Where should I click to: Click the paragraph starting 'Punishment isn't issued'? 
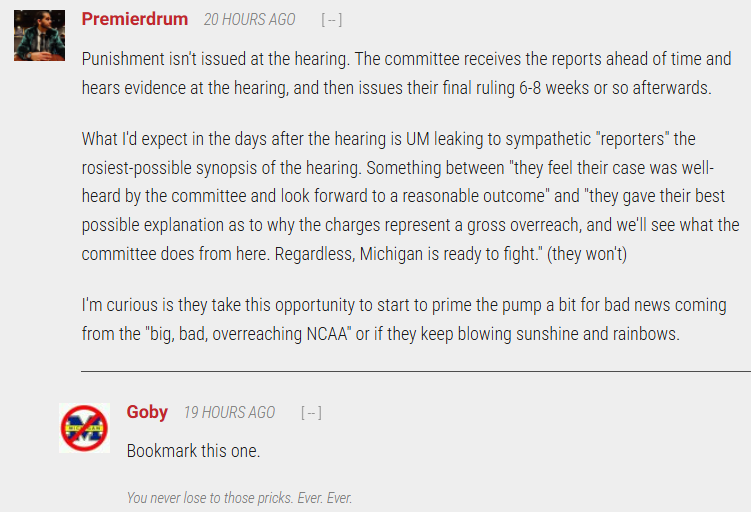[406, 73]
